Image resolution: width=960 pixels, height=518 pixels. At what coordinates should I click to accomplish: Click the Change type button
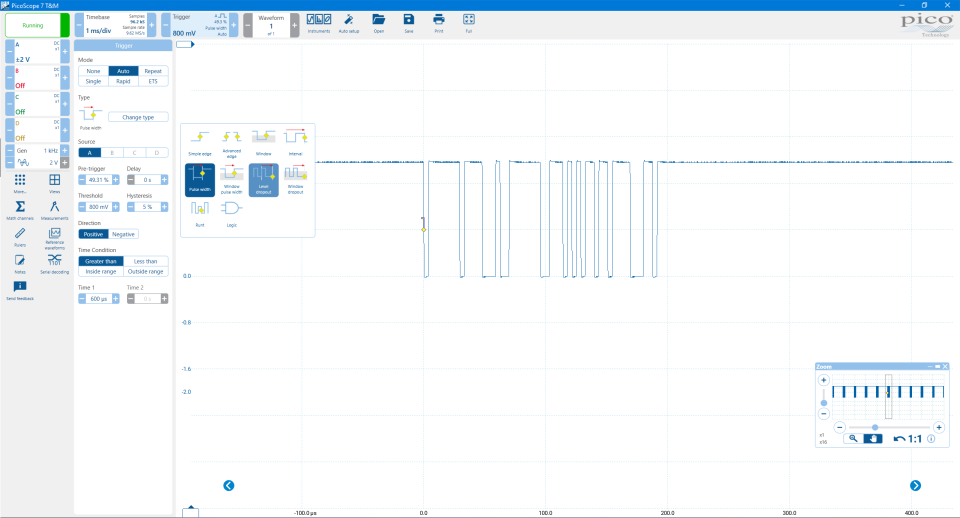tap(138, 117)
